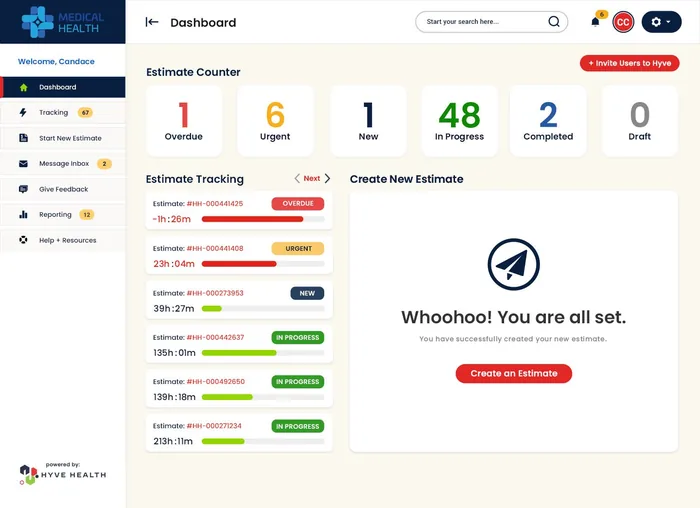Screen dimensions: 700x508
Task: Click the Reporting bar chart icon
Action: (24, 215)
